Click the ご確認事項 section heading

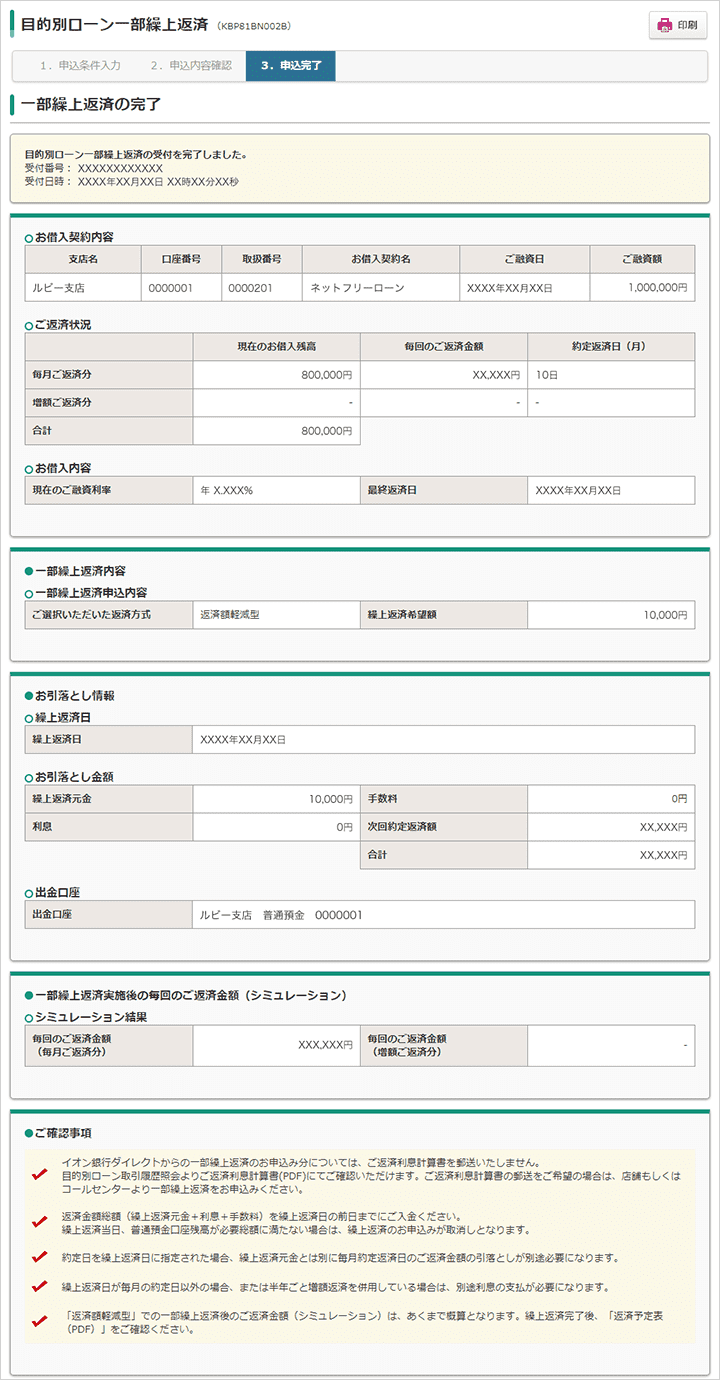pos(63,1133)
